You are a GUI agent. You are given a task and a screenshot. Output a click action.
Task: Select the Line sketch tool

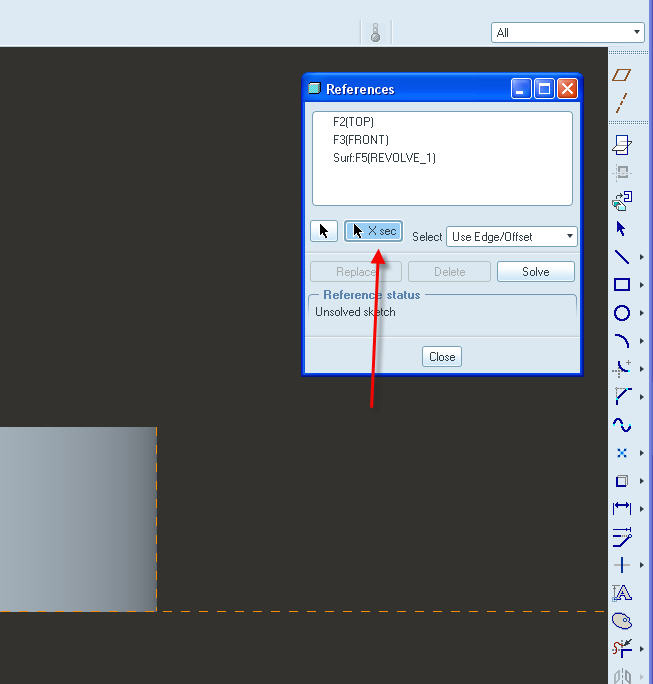point(622,257)
